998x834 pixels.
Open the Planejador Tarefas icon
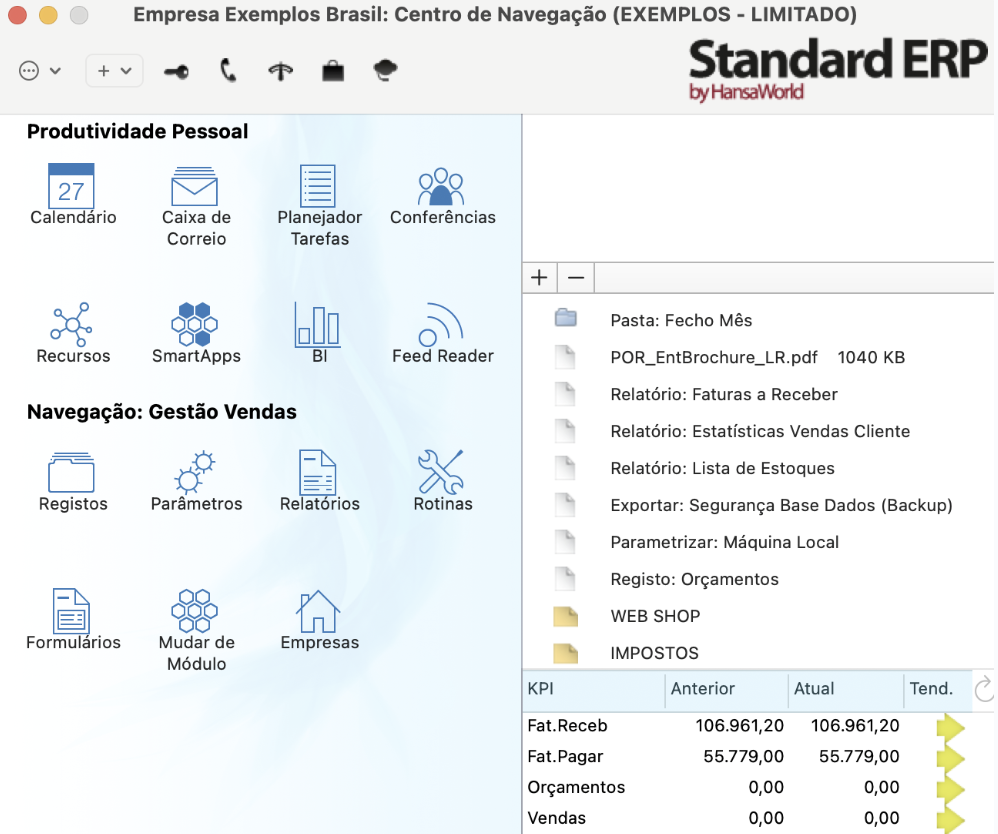point(319,186)
